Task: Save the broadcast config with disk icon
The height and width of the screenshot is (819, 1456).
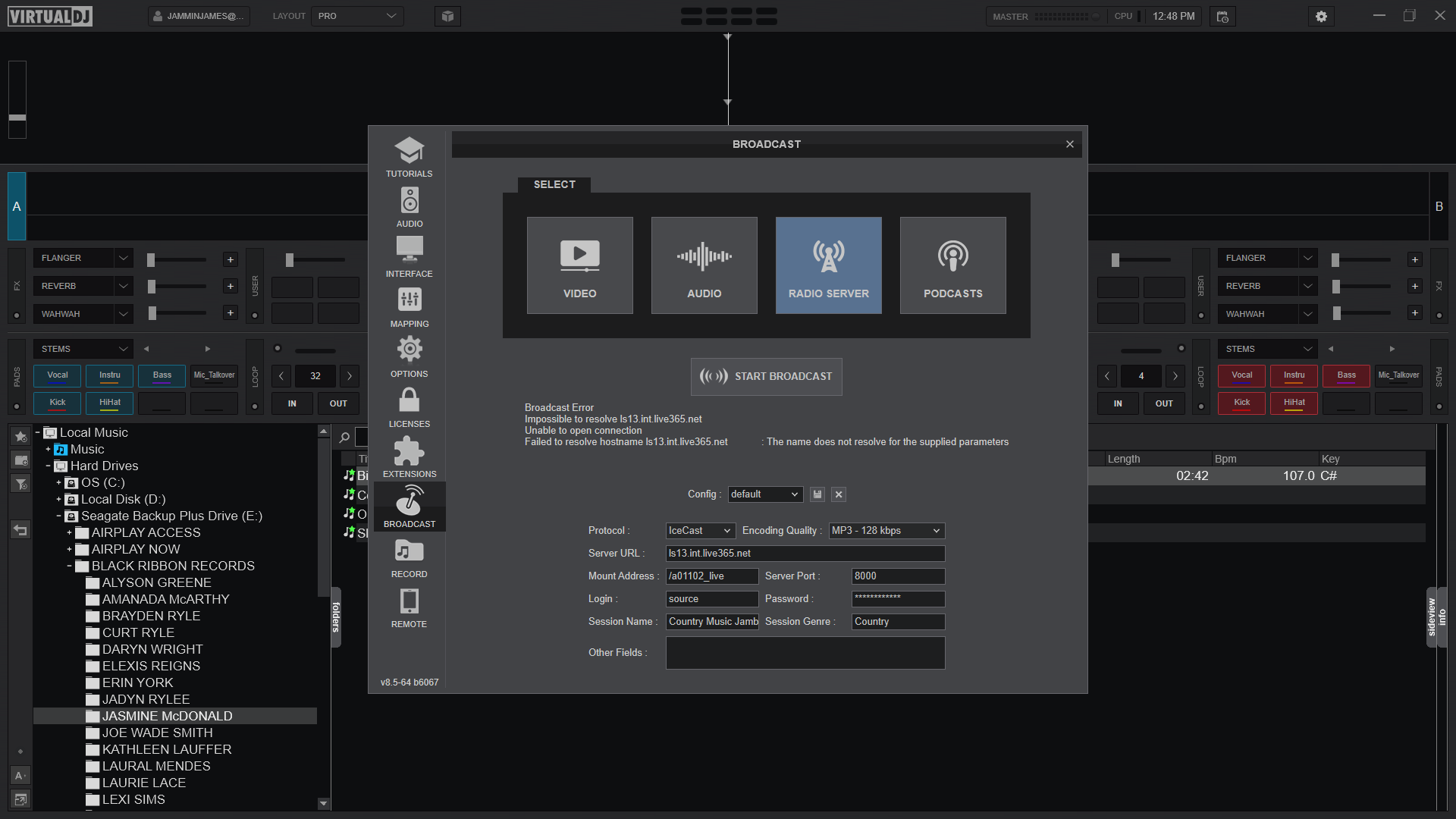Action: (x=817, y=494)
